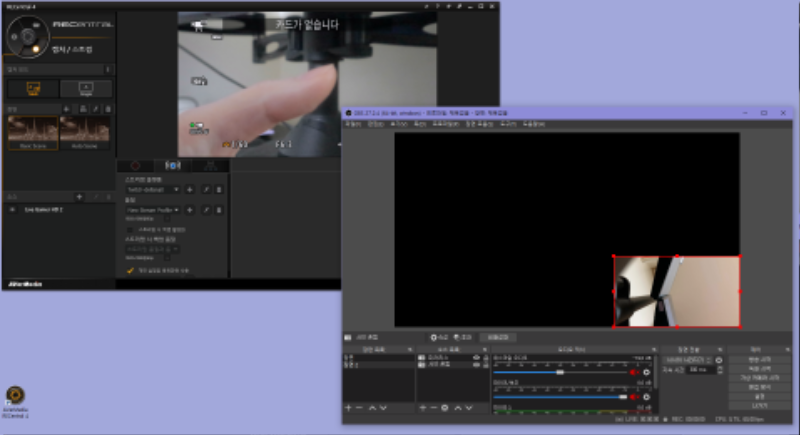Viewport: 800px width, 435px height.
Task: Open the first menu in OBS menu bar
Action: click(353, 124)
